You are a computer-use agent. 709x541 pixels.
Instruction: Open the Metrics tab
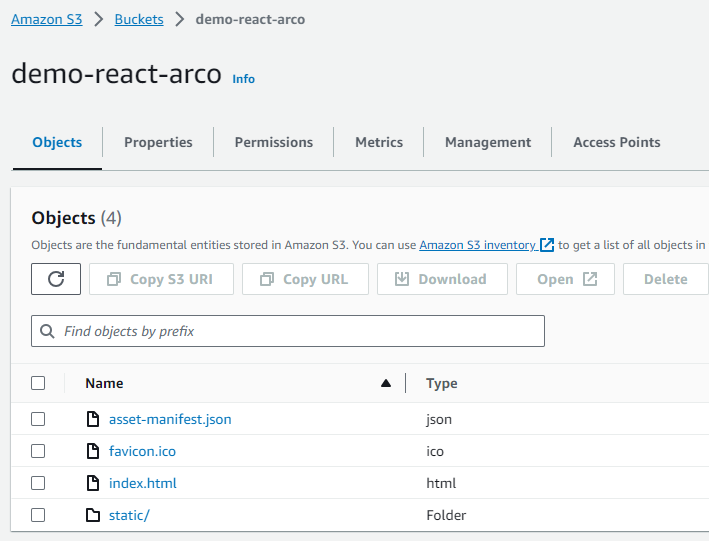[379, 142]
